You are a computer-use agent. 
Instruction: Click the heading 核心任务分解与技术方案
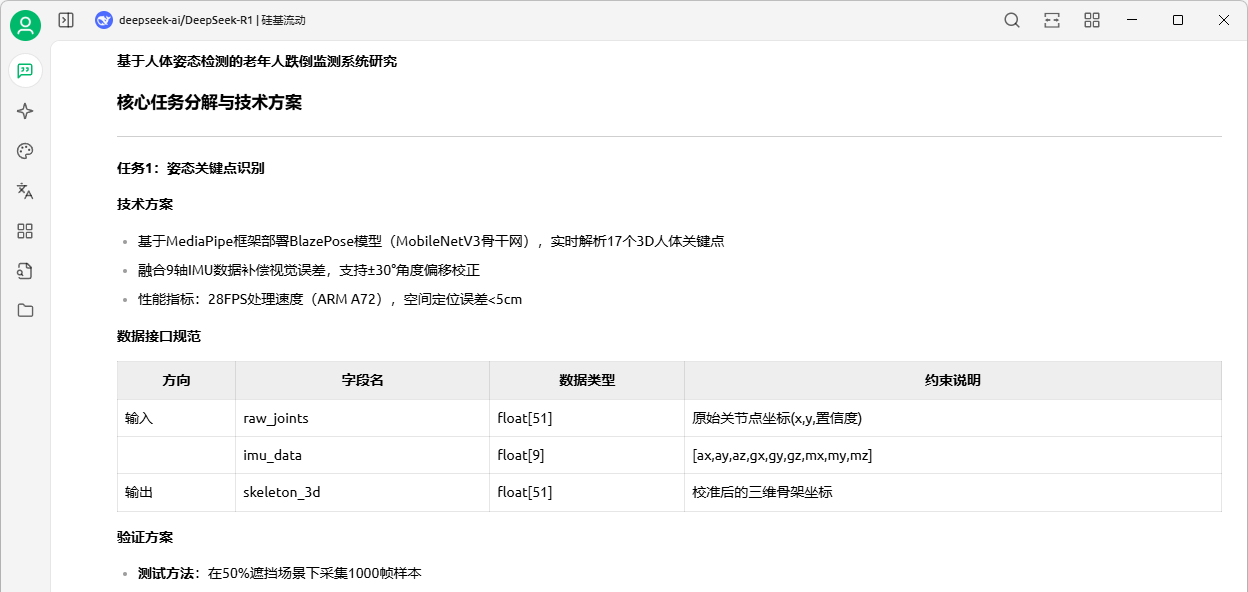(x=209, y=102)
